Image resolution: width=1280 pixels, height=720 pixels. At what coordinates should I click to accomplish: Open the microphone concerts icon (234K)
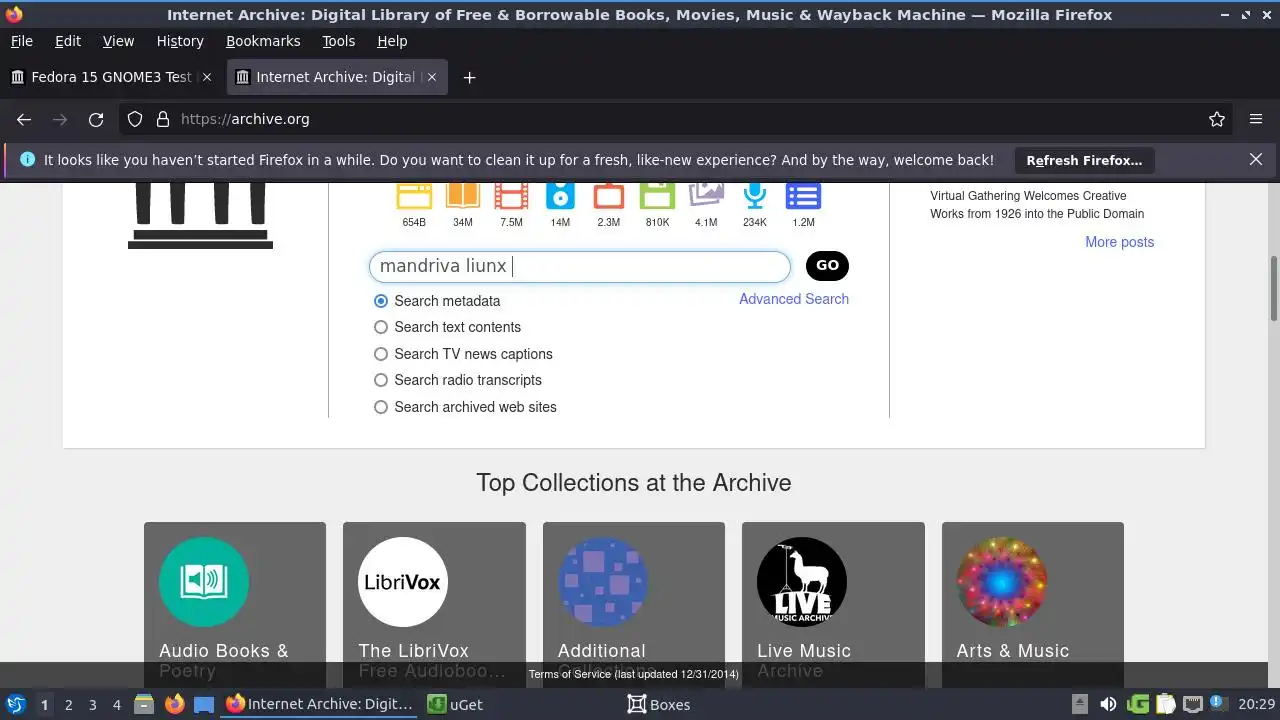point(755,196)
